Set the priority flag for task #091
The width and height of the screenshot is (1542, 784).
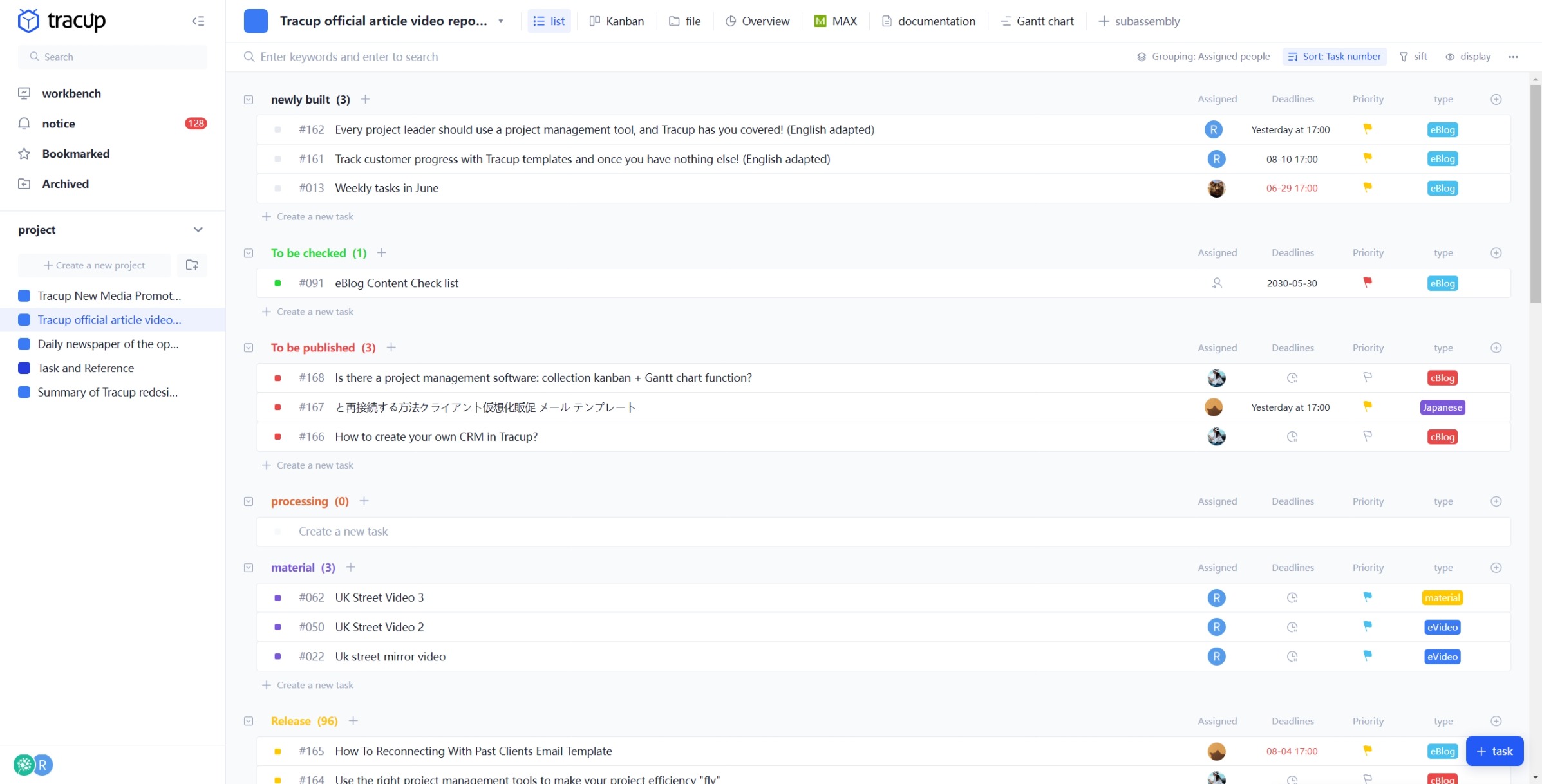click(1367, 282)
